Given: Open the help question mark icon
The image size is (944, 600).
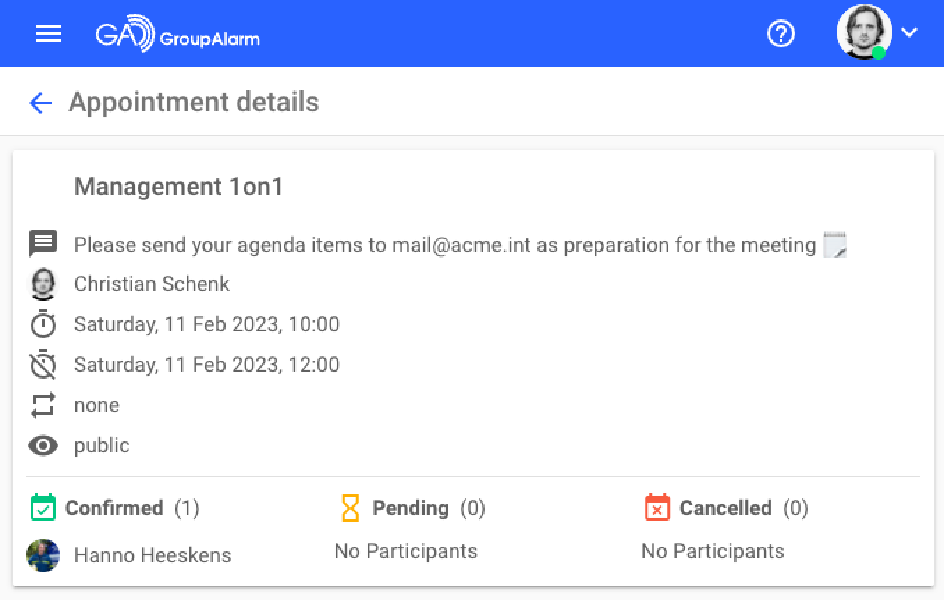Looking at the screenshot, I should click(x=780, y=34).
